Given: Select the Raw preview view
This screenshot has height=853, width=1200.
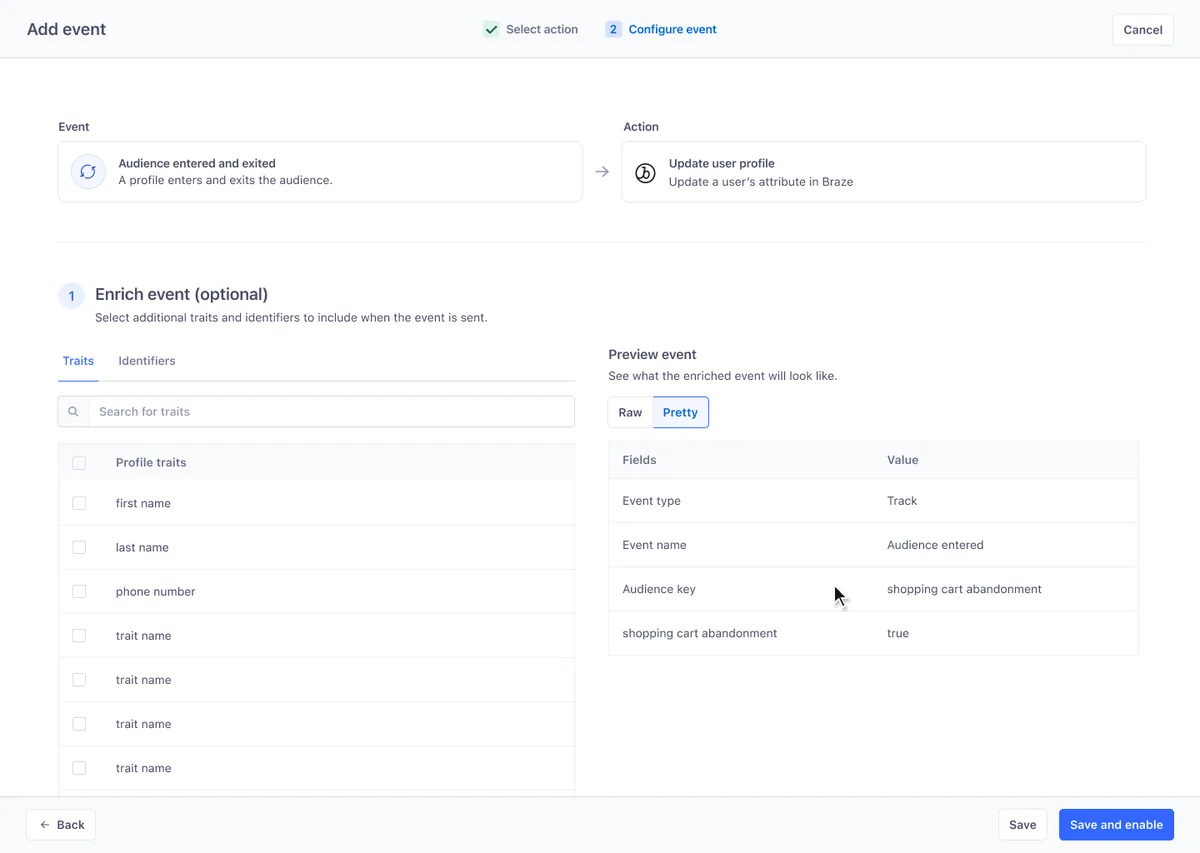Looking at the screenshot, I should (x=630, y=412).
